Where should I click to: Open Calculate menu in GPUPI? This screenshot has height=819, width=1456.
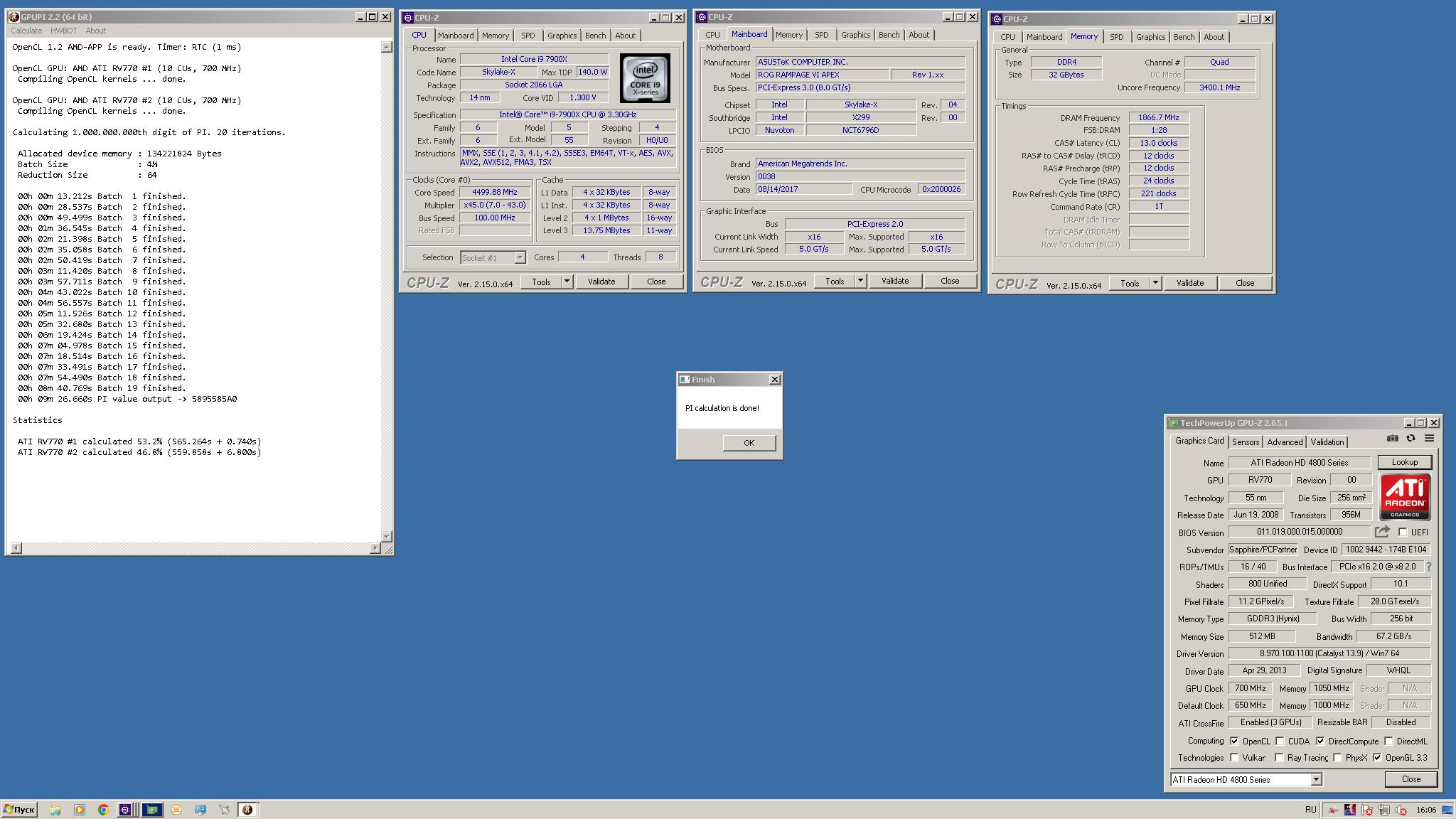coord(26,31)
